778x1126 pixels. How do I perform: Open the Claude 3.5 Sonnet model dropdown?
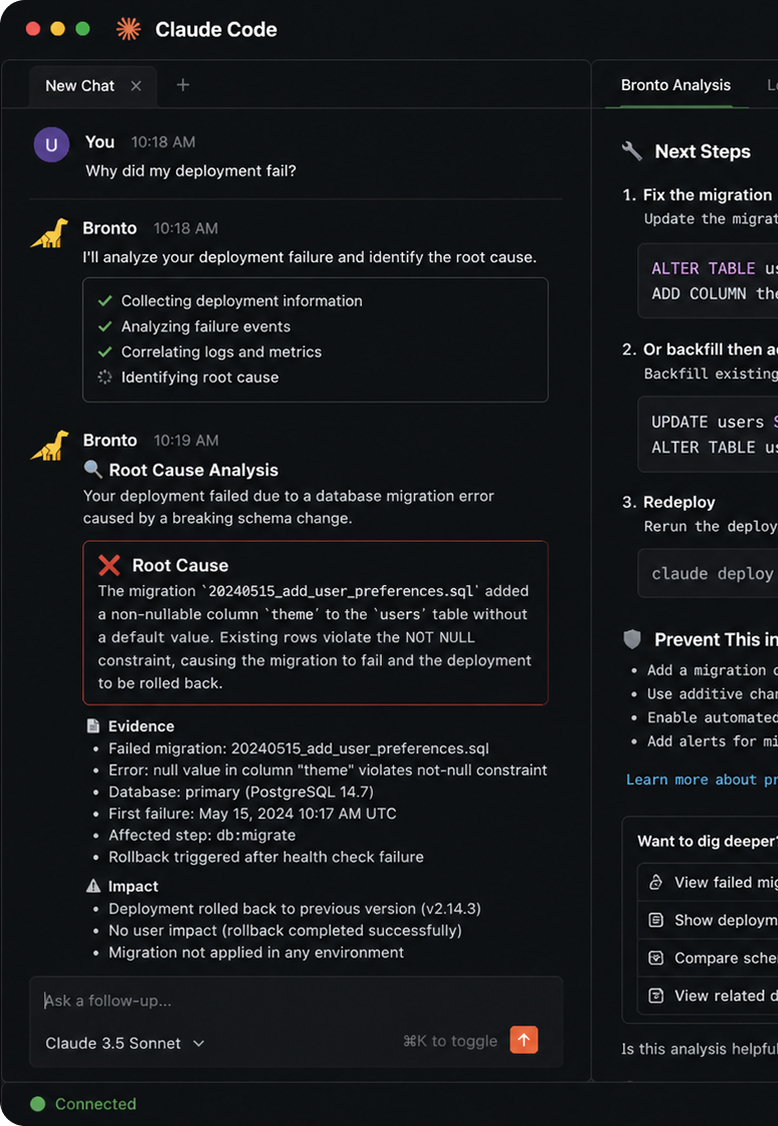(125, 1043)
